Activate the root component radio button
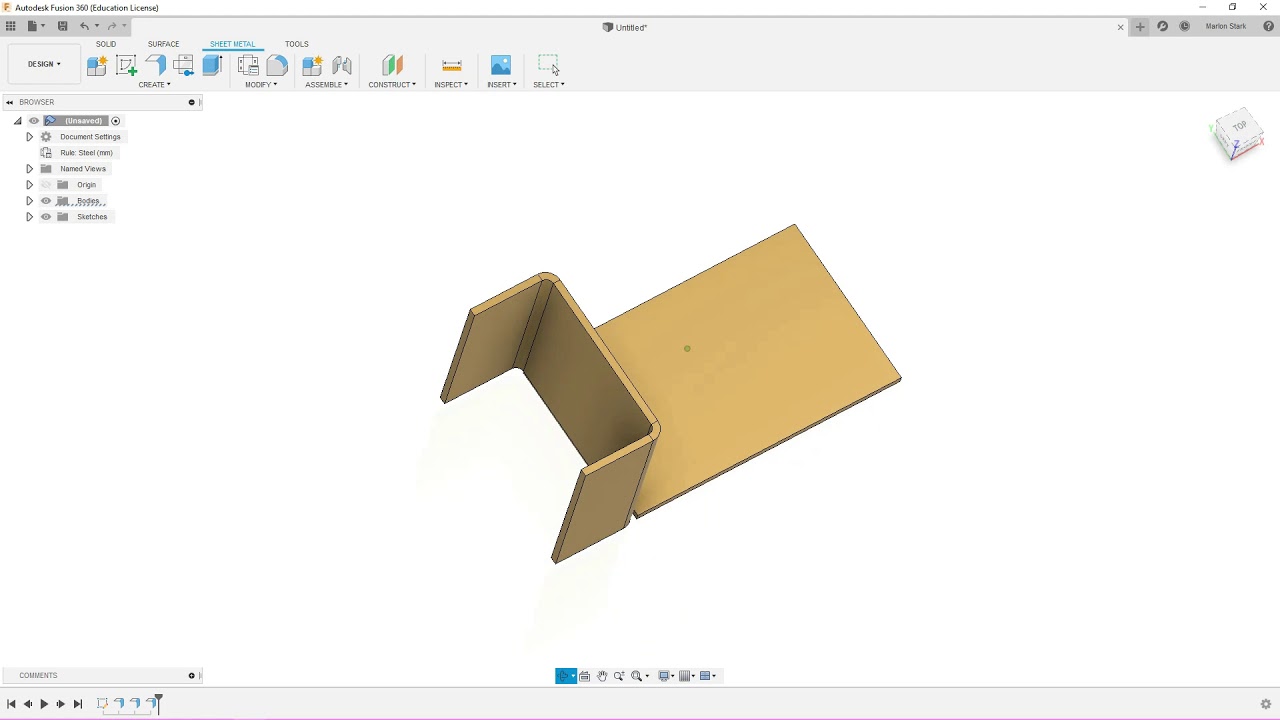The image size is (1280, 720). (115, 121)
